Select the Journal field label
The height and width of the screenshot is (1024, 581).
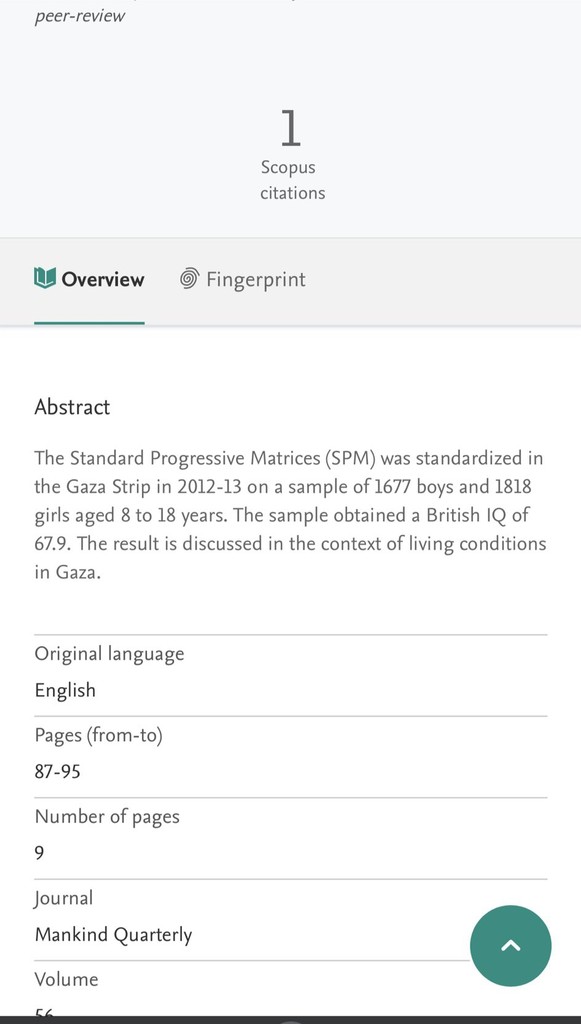tap(64, 899)
